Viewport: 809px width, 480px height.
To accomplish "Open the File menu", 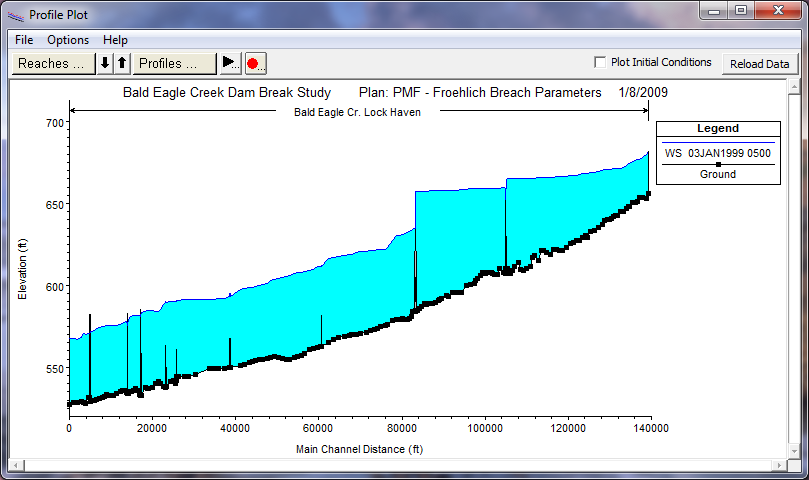I will click(x=24, y=40).
